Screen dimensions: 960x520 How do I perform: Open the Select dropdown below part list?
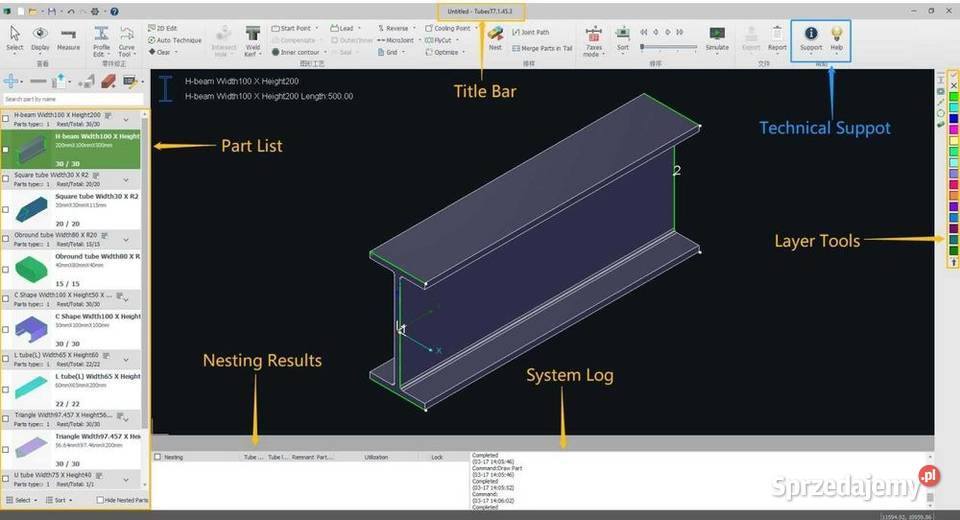tap(21, 500)
